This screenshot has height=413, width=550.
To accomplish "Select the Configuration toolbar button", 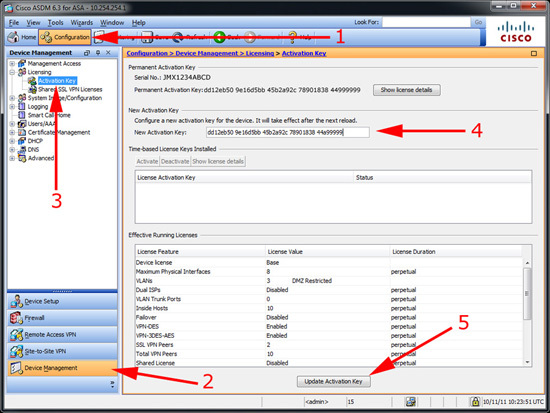I will point(65,37).
